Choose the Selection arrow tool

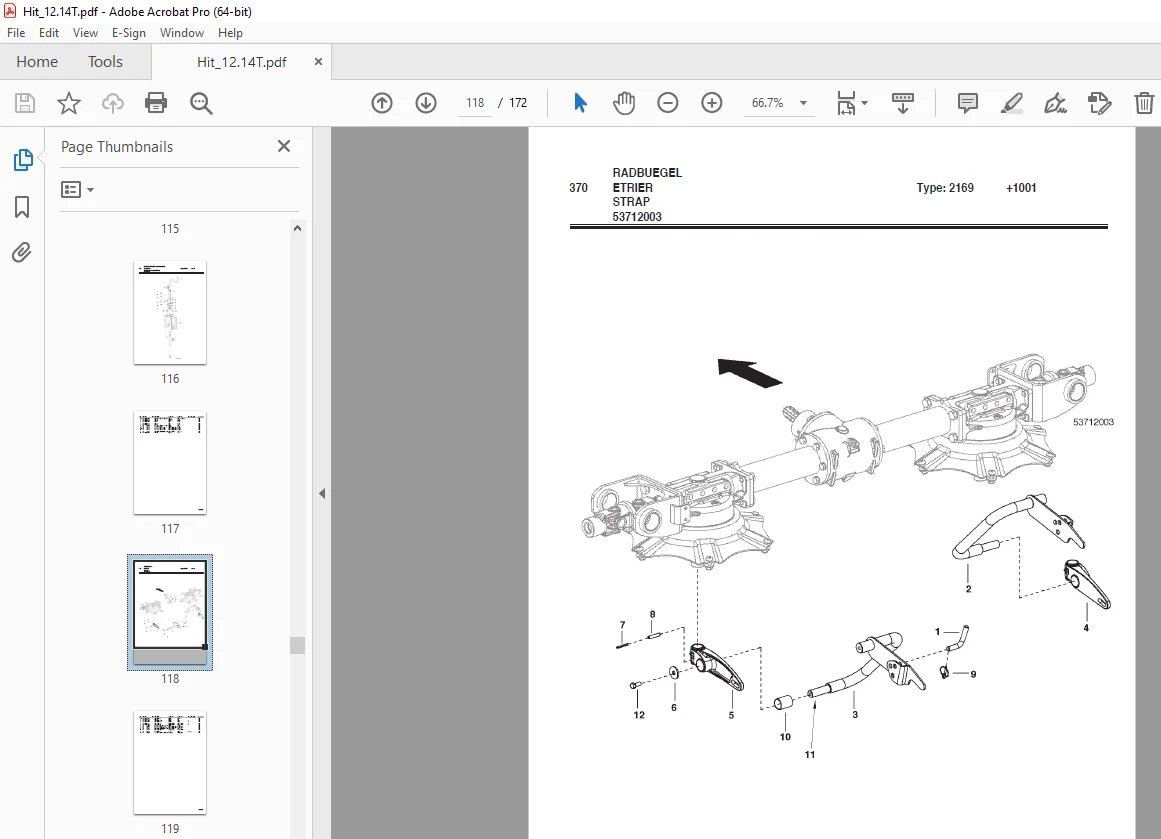pos(580,103)
